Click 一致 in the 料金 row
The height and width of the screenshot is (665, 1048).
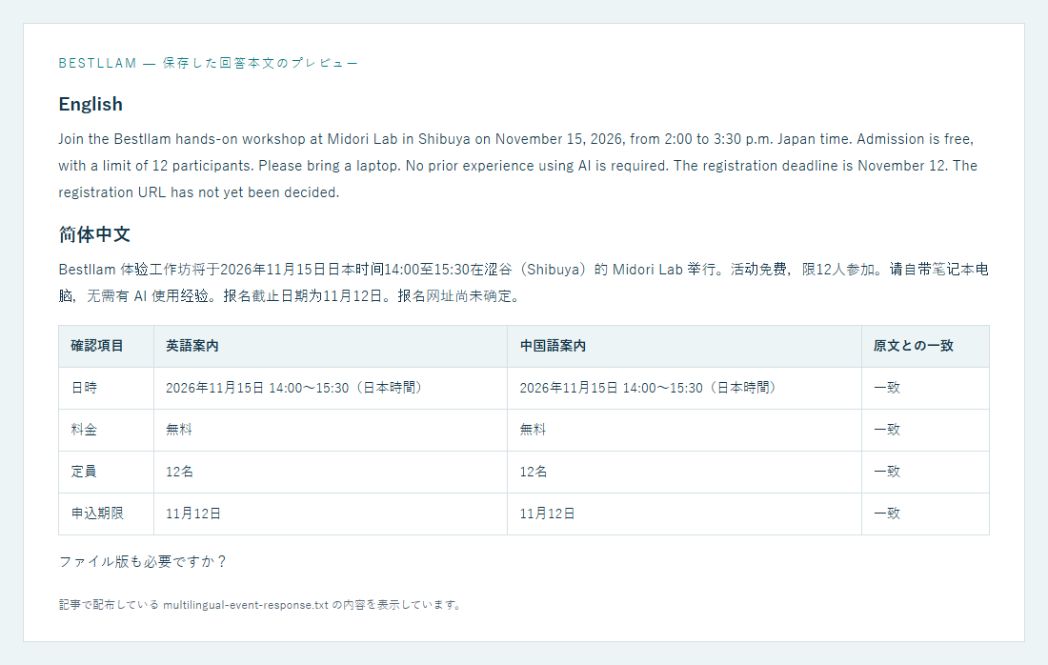[x=887, y=430]
